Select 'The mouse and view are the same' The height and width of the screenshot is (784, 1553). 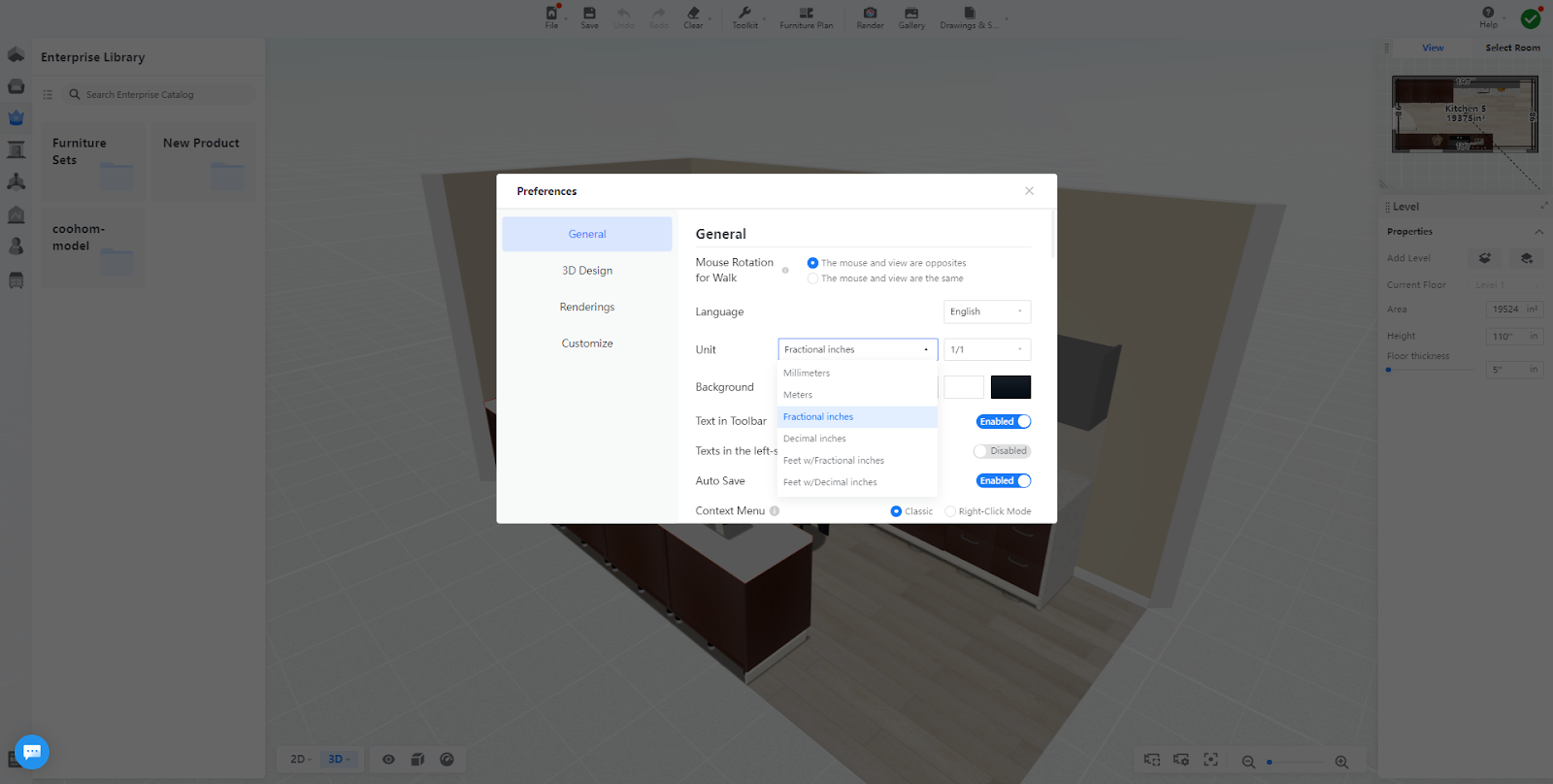tap(813, 278)
